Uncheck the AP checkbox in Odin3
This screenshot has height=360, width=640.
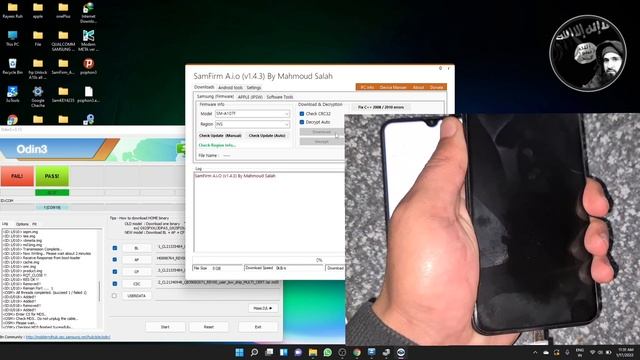115,260
